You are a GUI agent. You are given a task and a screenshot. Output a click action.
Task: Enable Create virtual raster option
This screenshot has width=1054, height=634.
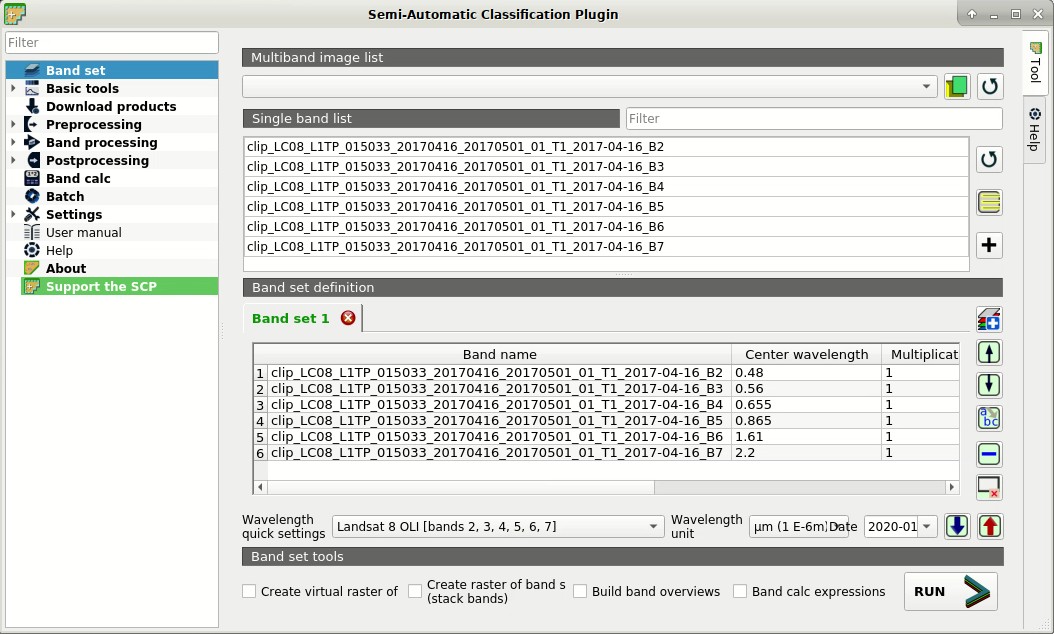click(248, 591)
